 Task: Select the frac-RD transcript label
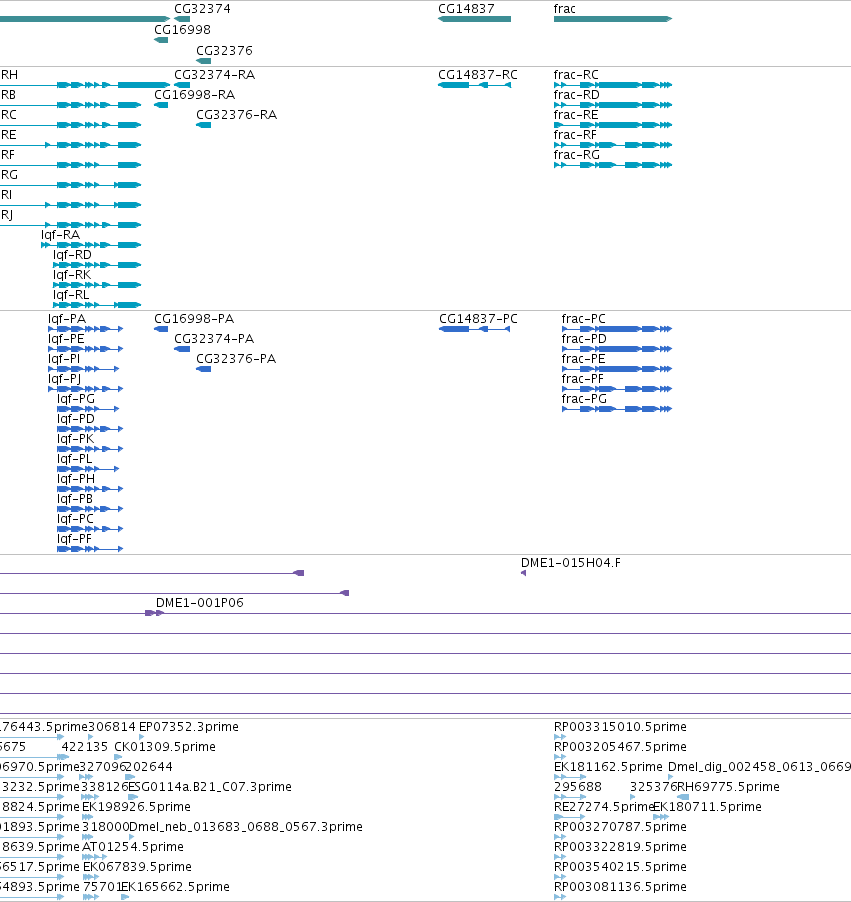(577, 94)
